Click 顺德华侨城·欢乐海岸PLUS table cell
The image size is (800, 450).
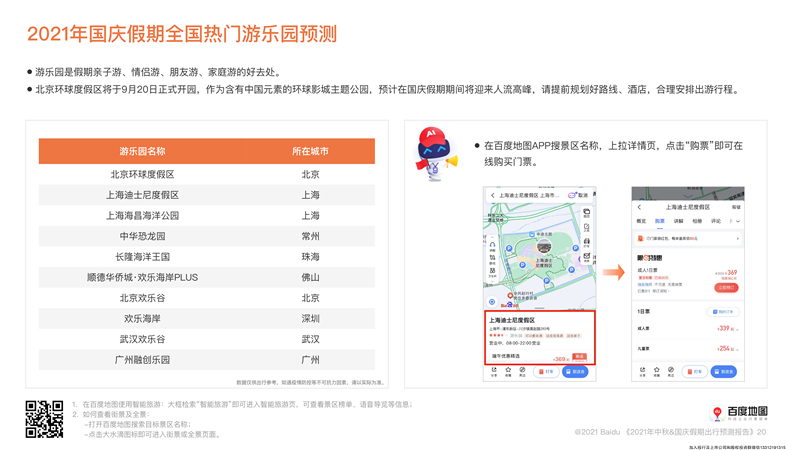pos(142,278)
